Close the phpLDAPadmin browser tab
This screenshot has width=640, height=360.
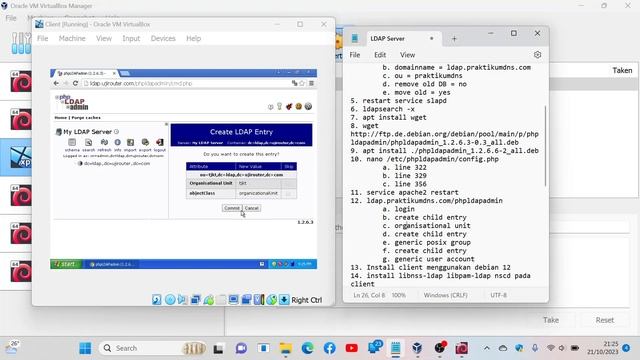click(114, 73)
